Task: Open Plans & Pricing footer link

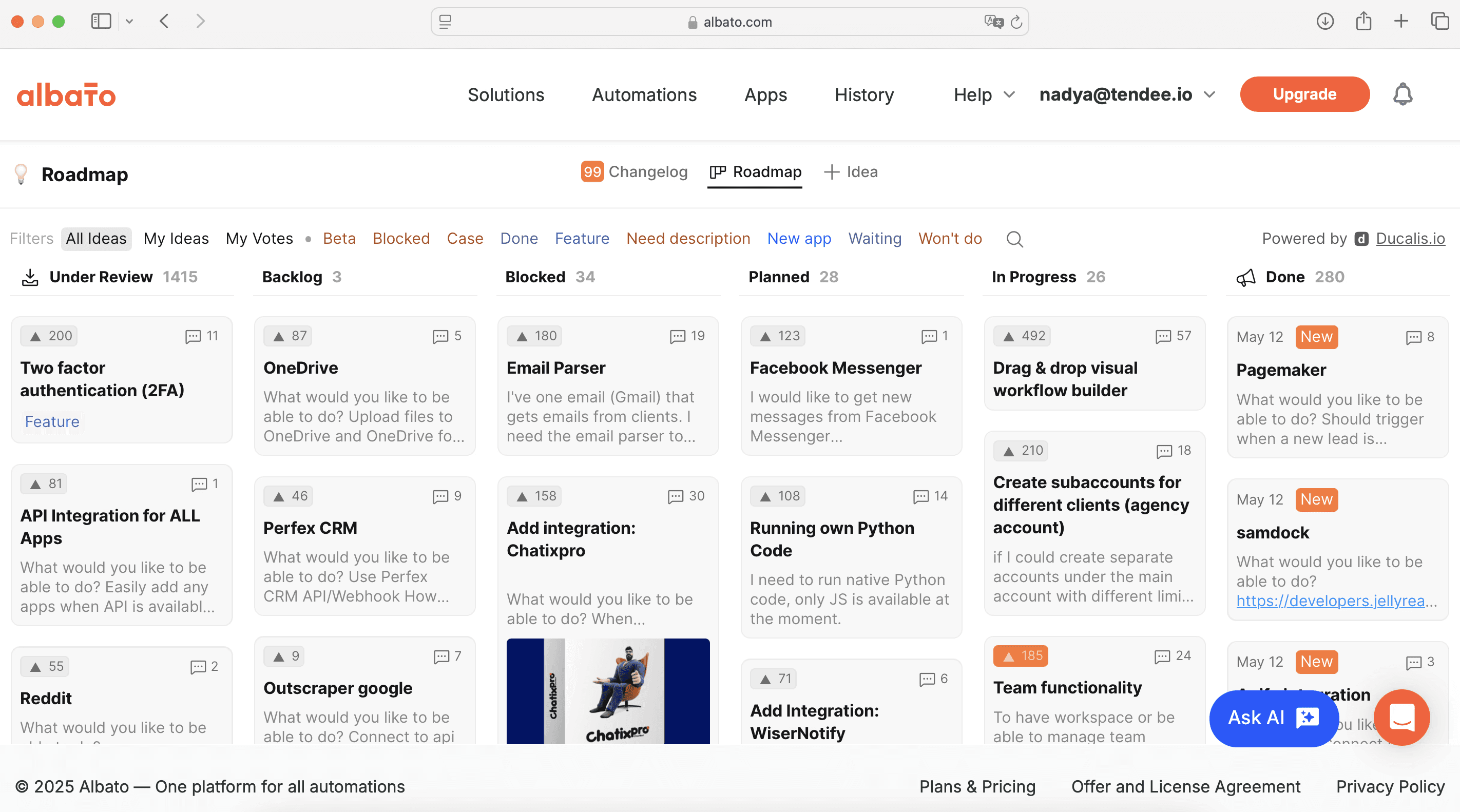Action: [x=977, y=786]
